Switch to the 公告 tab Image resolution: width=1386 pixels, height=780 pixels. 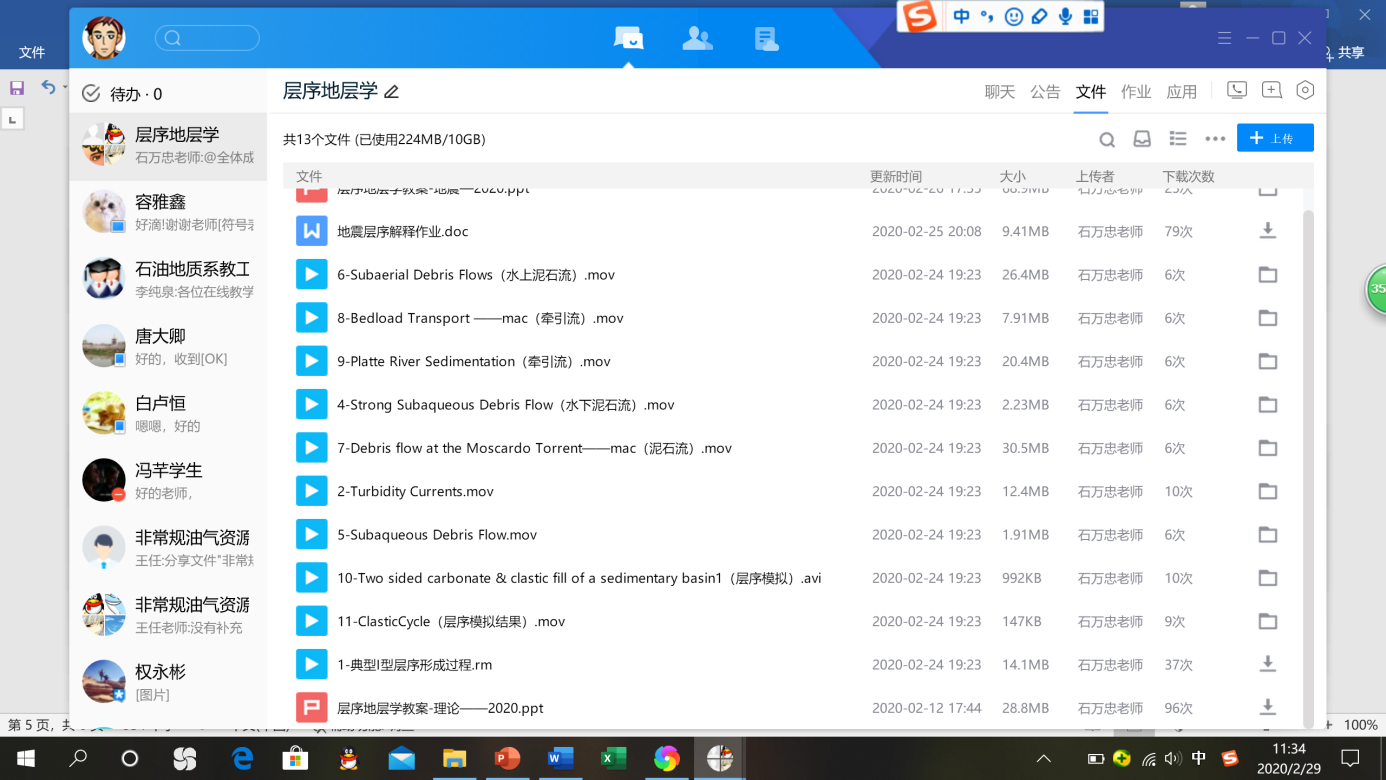[1045, 92]
